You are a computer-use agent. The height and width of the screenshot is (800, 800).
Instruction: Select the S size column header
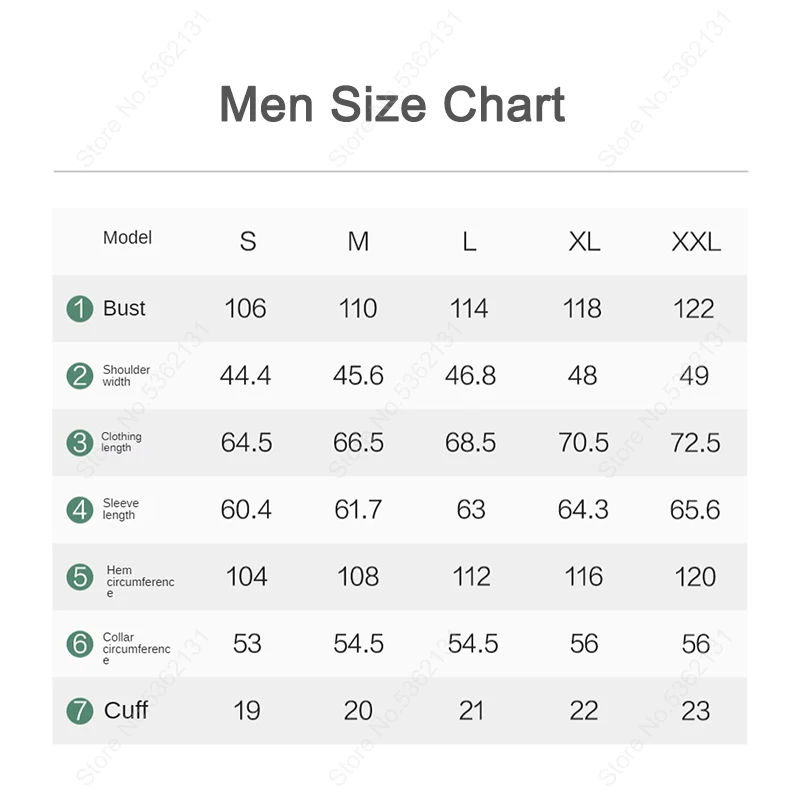click(x=247, y=242)
